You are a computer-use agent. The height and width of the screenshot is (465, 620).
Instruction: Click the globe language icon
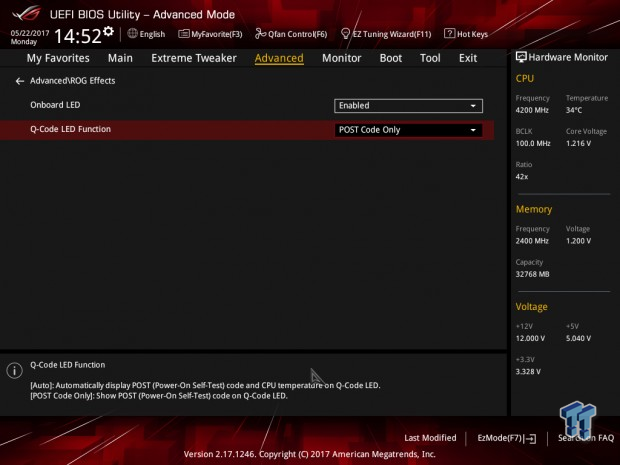132,34
